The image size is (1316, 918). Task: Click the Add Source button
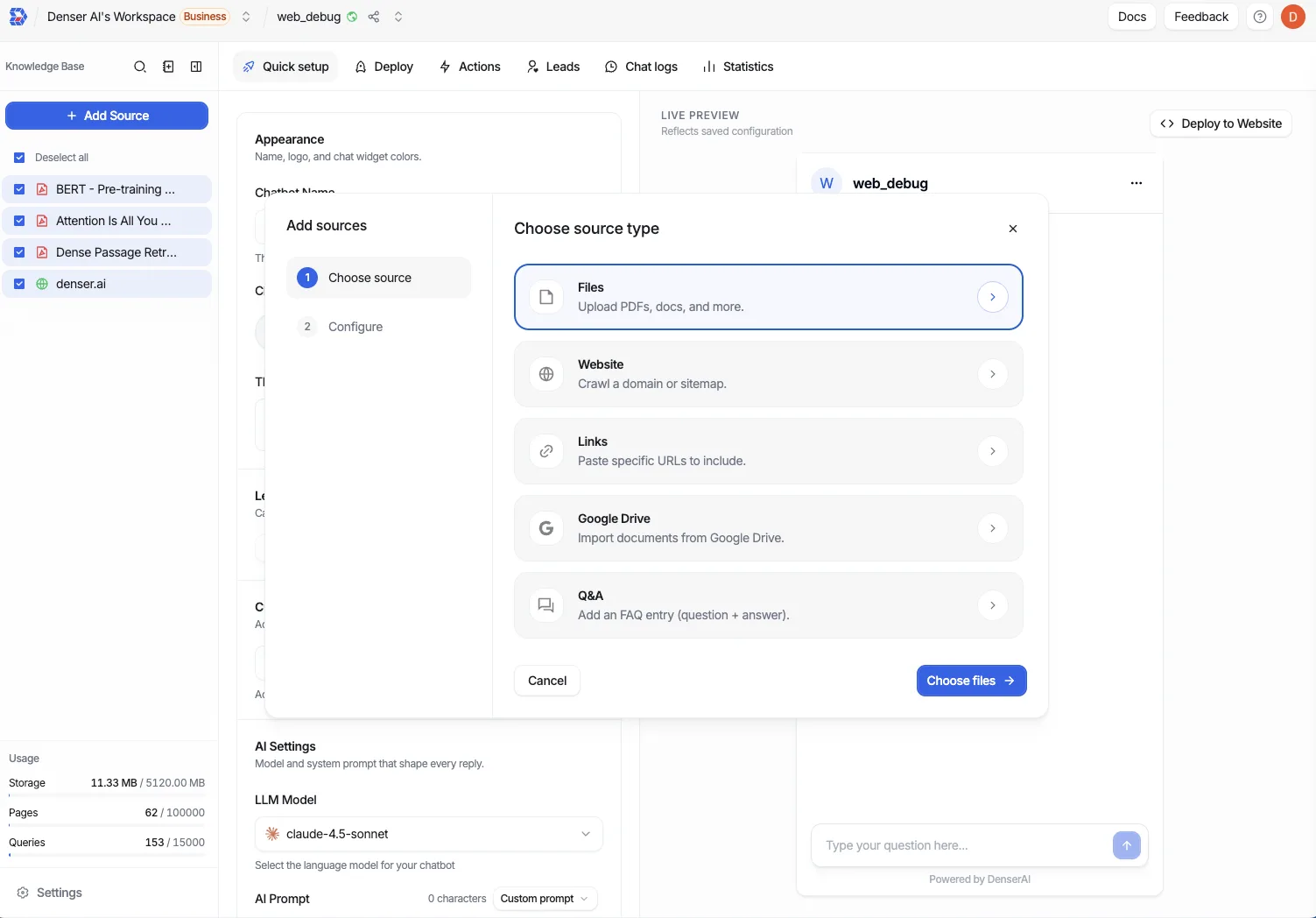tap(107, 116)
